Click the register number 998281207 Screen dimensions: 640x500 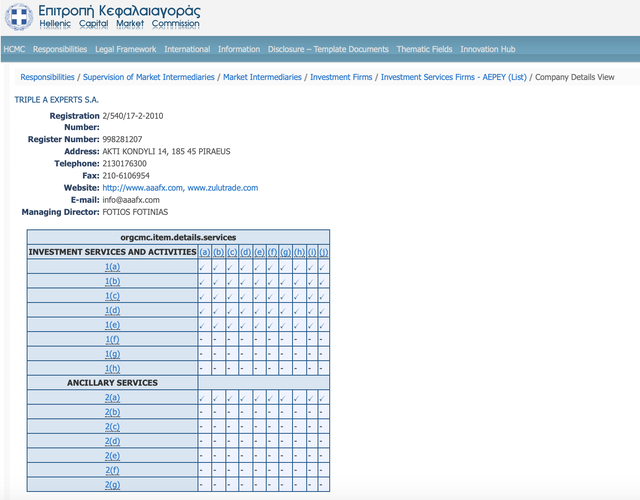click(x=122, y=139)
